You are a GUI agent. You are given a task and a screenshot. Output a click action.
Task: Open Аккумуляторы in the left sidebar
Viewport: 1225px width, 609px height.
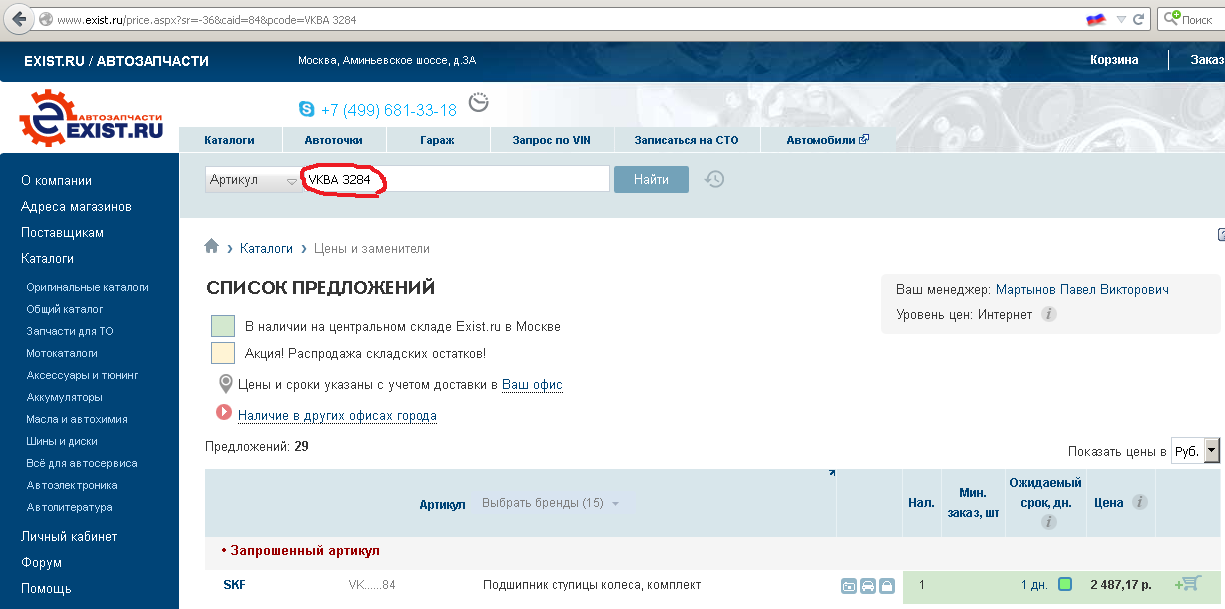tap(64, 397)
